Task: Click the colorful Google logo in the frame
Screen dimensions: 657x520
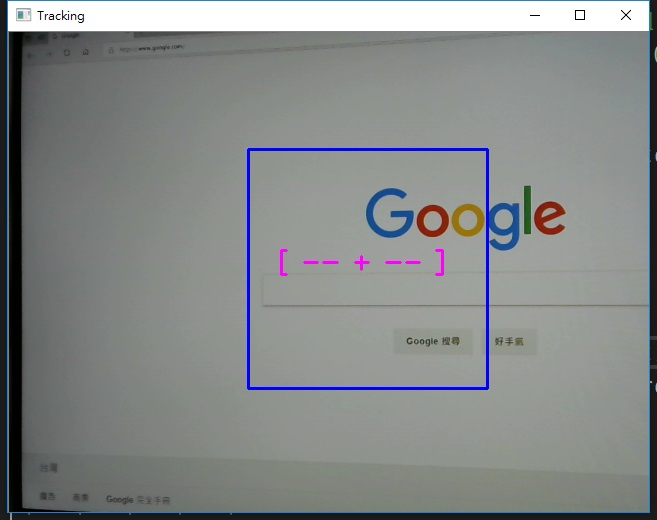Action: 466,217
